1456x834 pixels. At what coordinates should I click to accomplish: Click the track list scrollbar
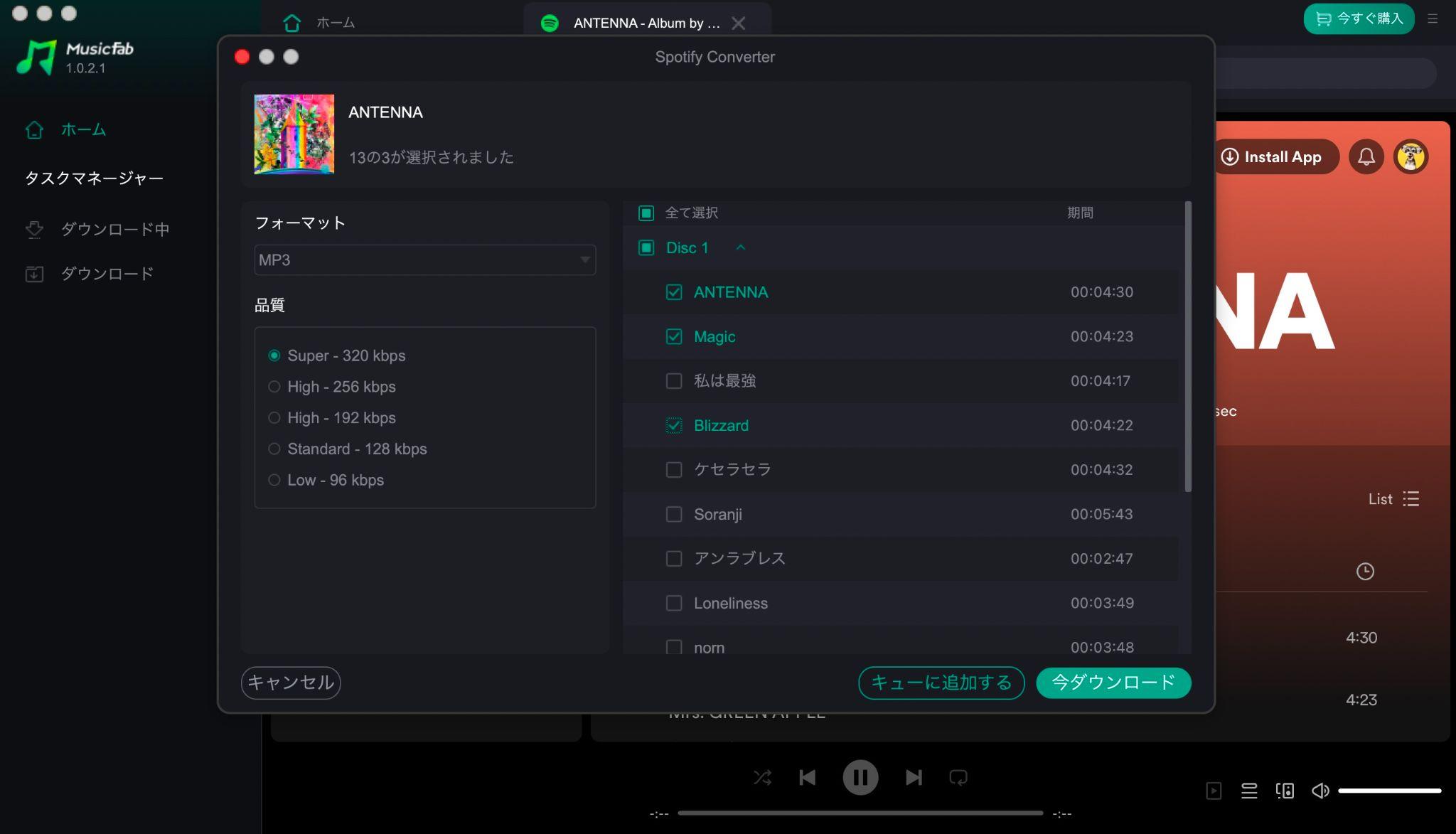pyautogui.click(x=1188, y=347)
